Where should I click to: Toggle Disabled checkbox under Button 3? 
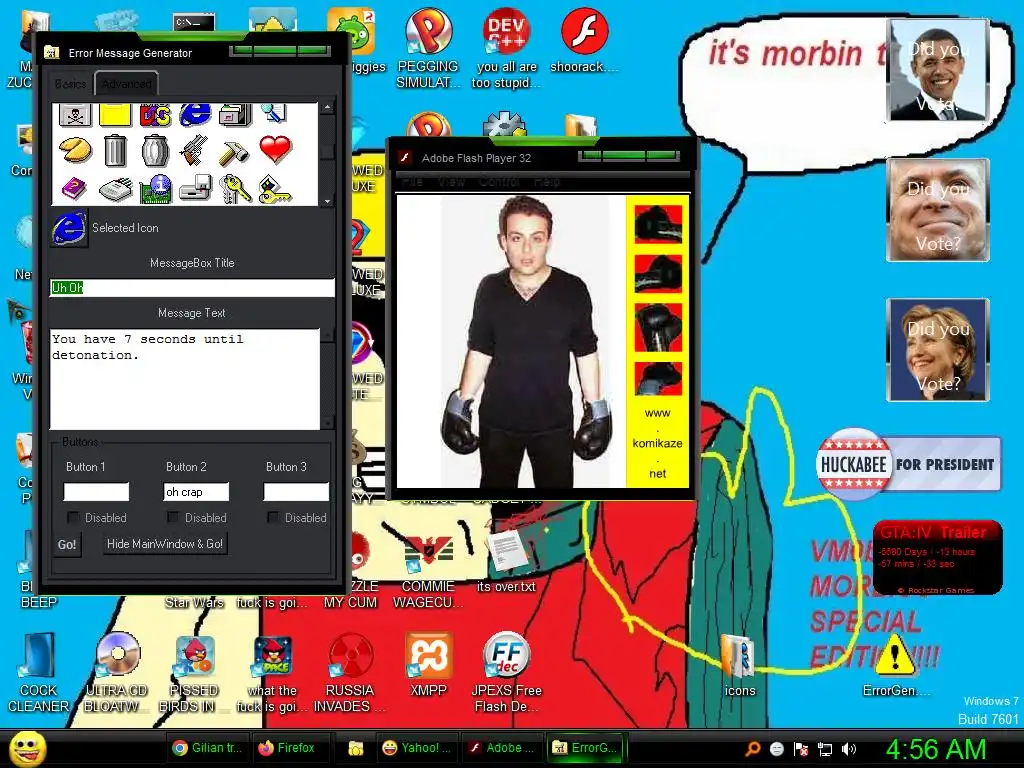(x=273, y=517)
